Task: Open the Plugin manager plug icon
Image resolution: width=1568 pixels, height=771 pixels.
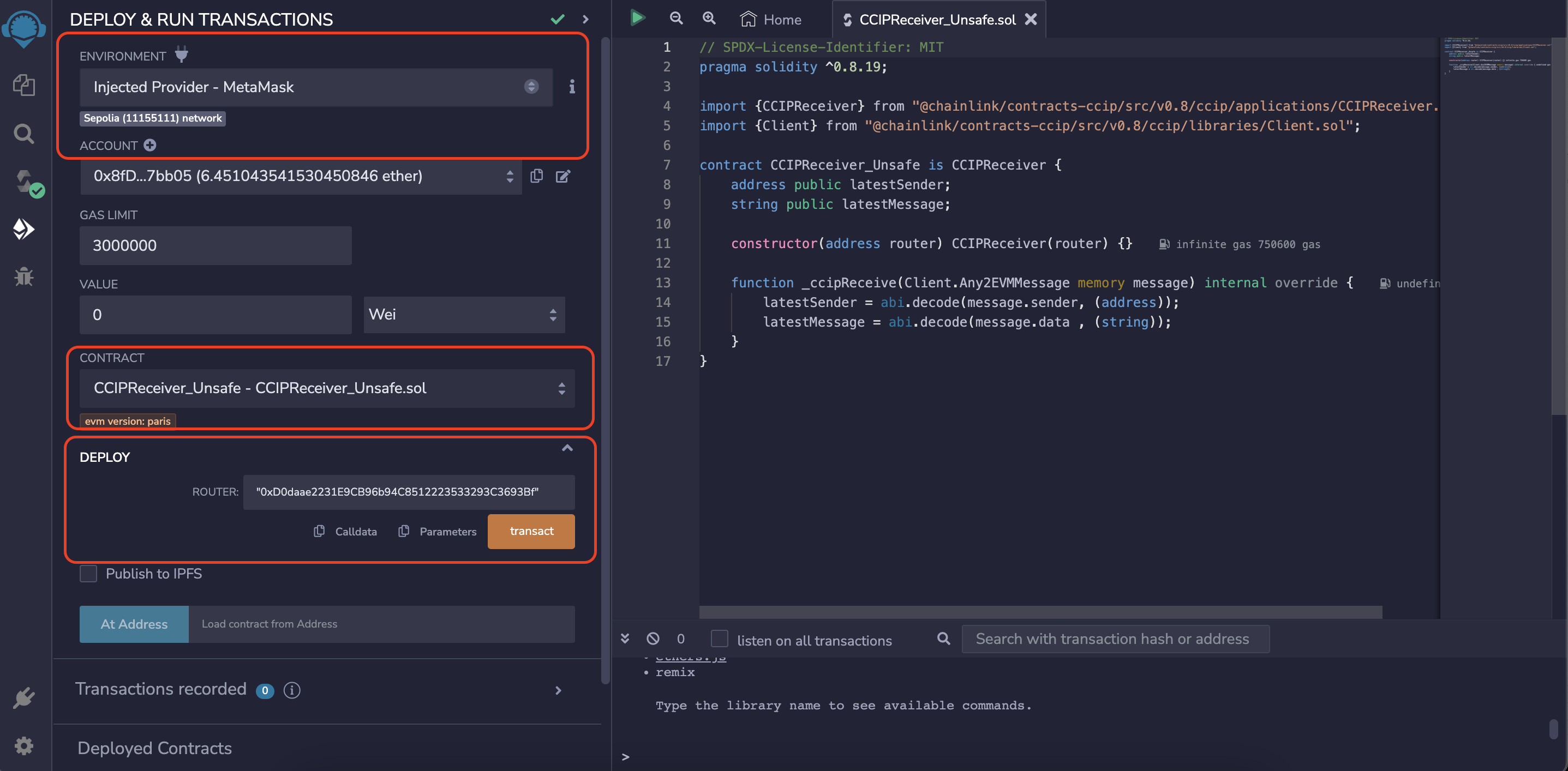Action: coord(25,697)
